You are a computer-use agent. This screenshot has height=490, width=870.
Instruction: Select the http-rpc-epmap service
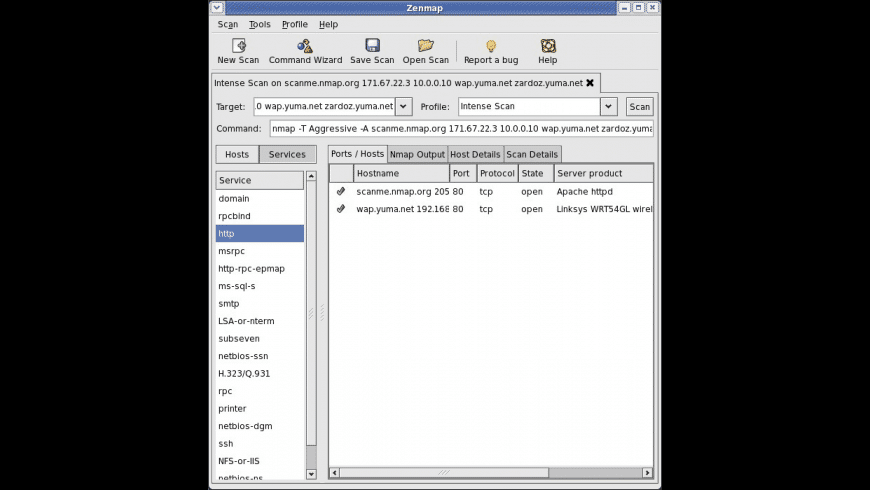[260, 269]
